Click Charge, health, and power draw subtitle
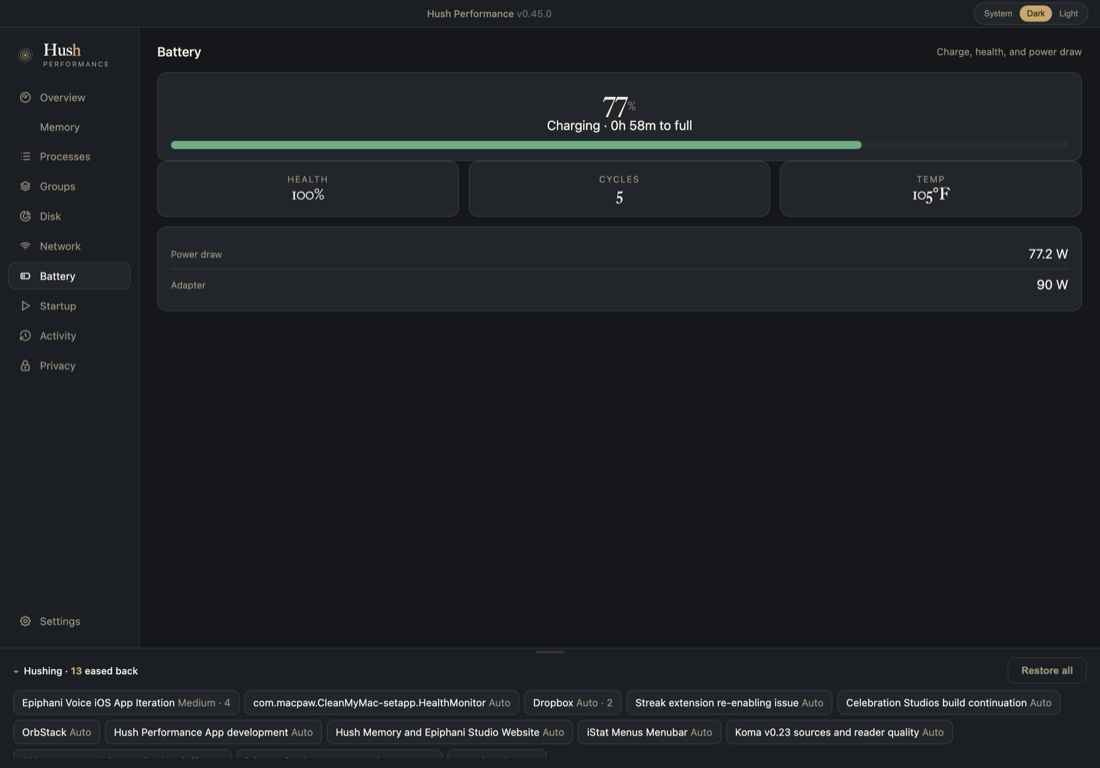1100x768 pixels. (x=1009, y=52)
